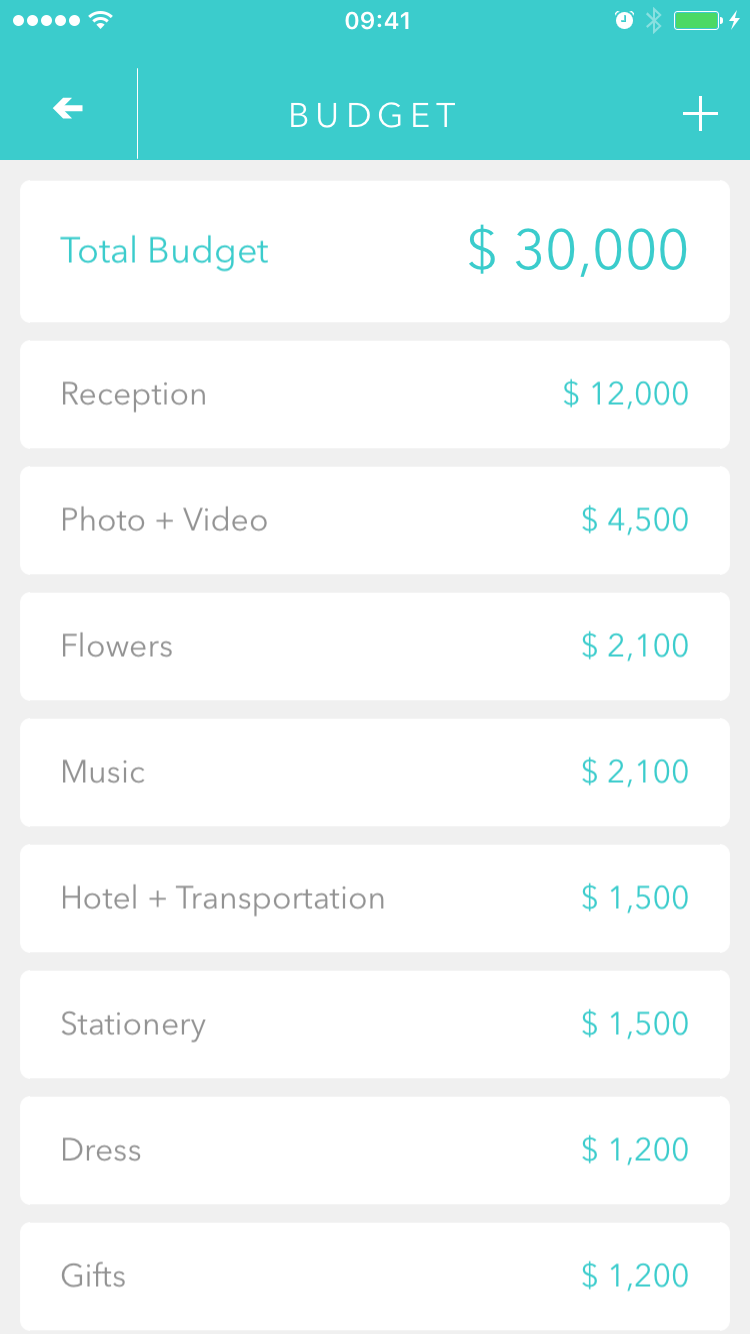Tap the plus icon to add item

700,114
